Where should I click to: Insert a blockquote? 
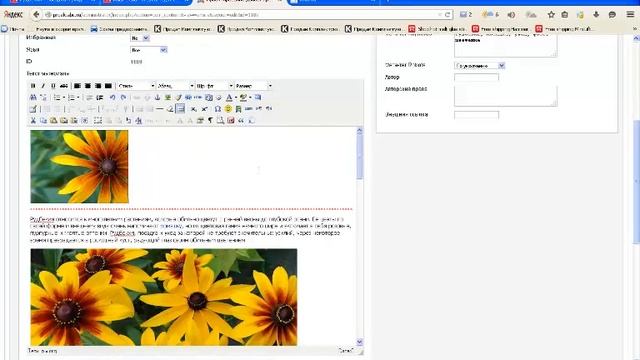click(x=241, y=120)
